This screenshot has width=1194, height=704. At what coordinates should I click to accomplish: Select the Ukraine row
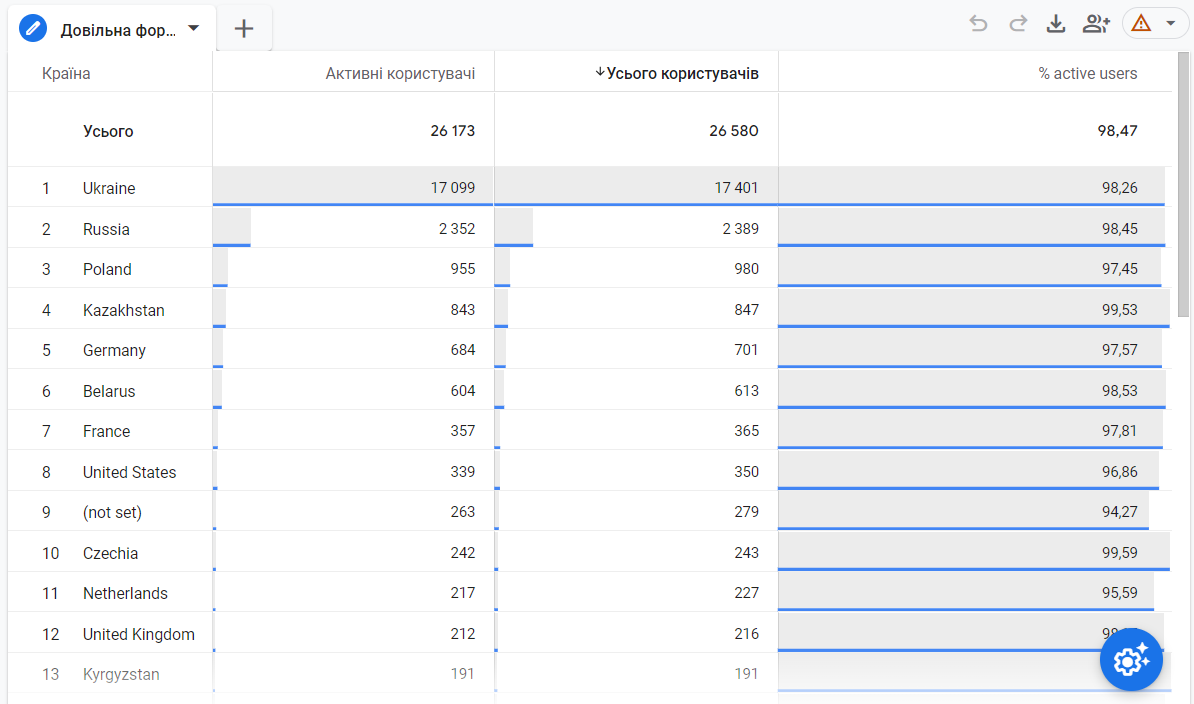coord(109,188)
